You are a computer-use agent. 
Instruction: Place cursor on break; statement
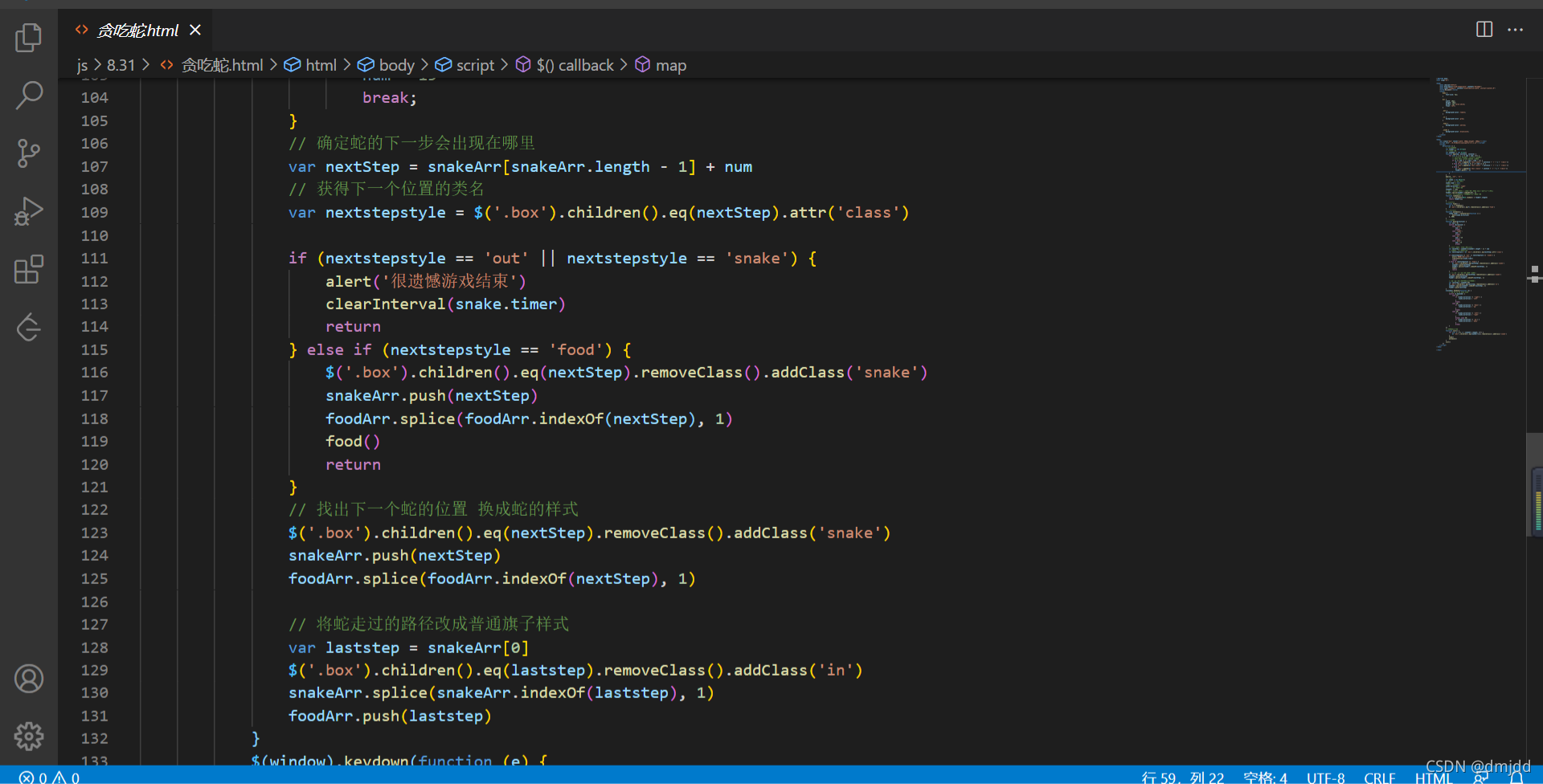tap(389, 97)
